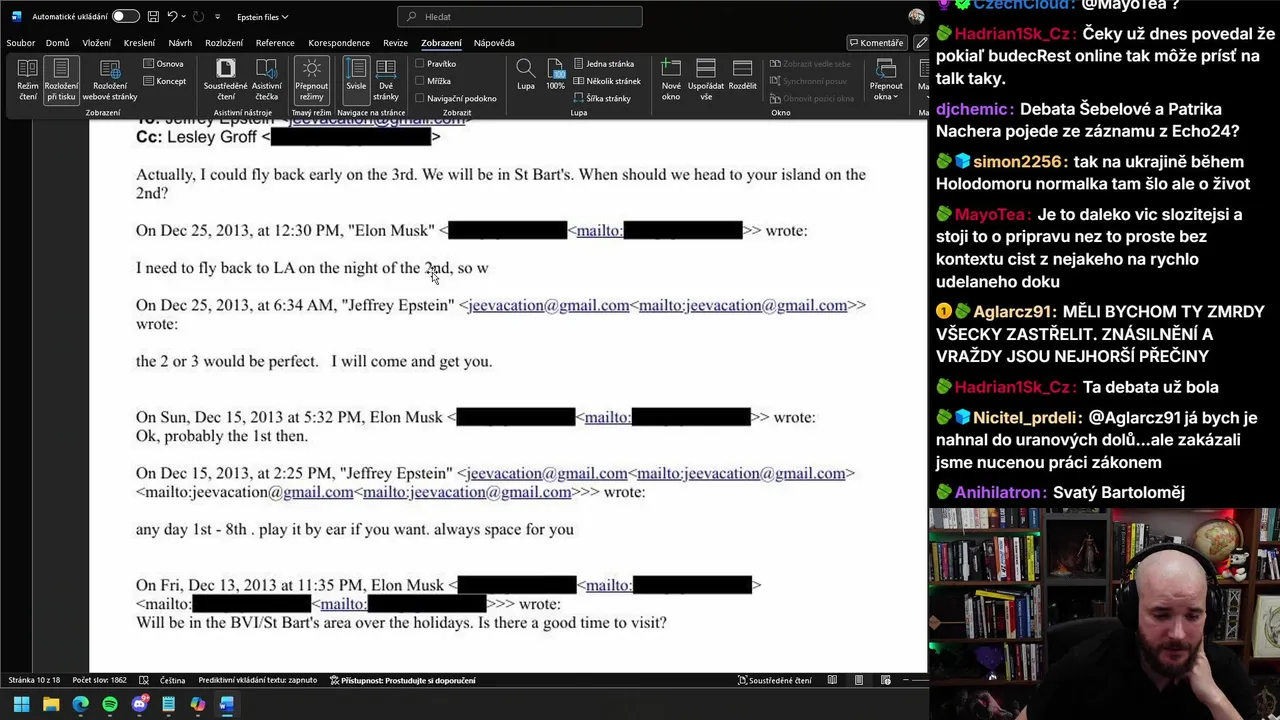Switch to Rozložení webové stránky view

coord(110,79)
